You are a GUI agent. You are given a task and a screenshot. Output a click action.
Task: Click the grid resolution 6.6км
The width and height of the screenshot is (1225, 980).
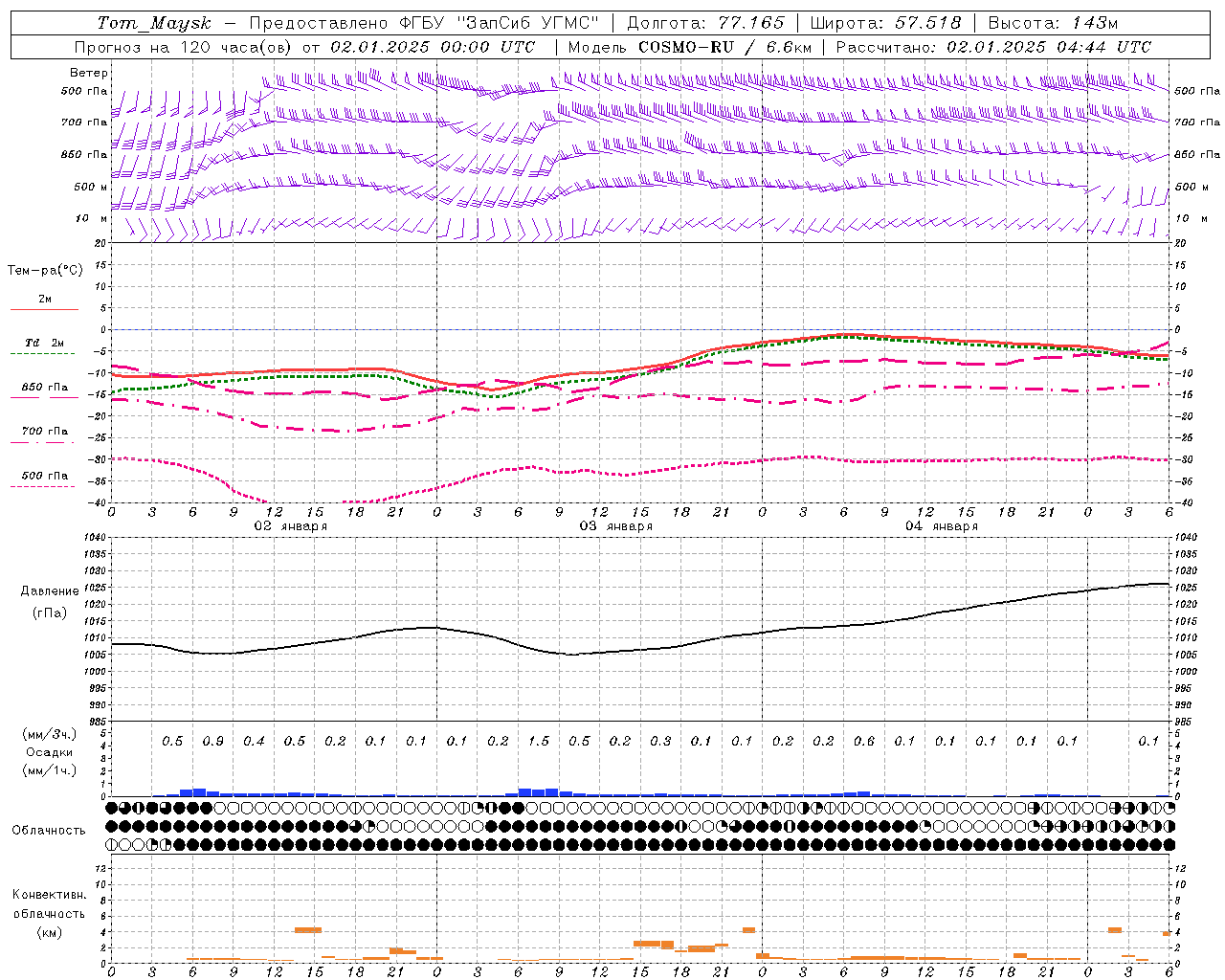pos(789,47)
